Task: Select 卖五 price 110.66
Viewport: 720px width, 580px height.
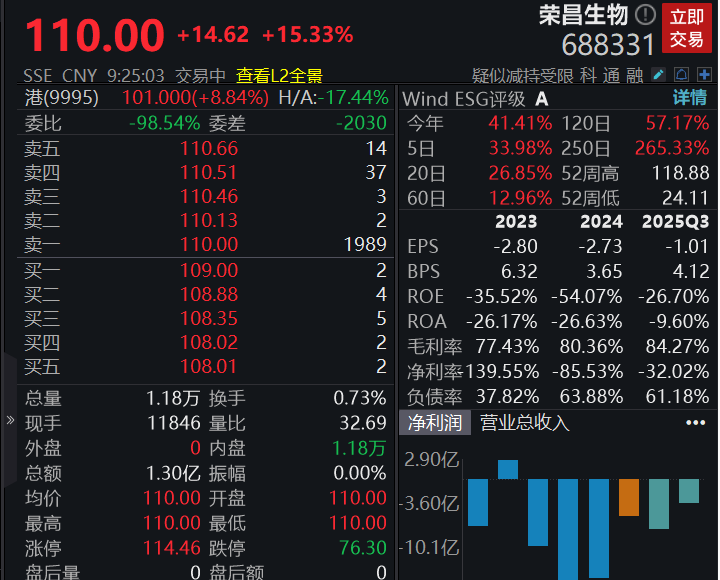Action: point(209,148)
